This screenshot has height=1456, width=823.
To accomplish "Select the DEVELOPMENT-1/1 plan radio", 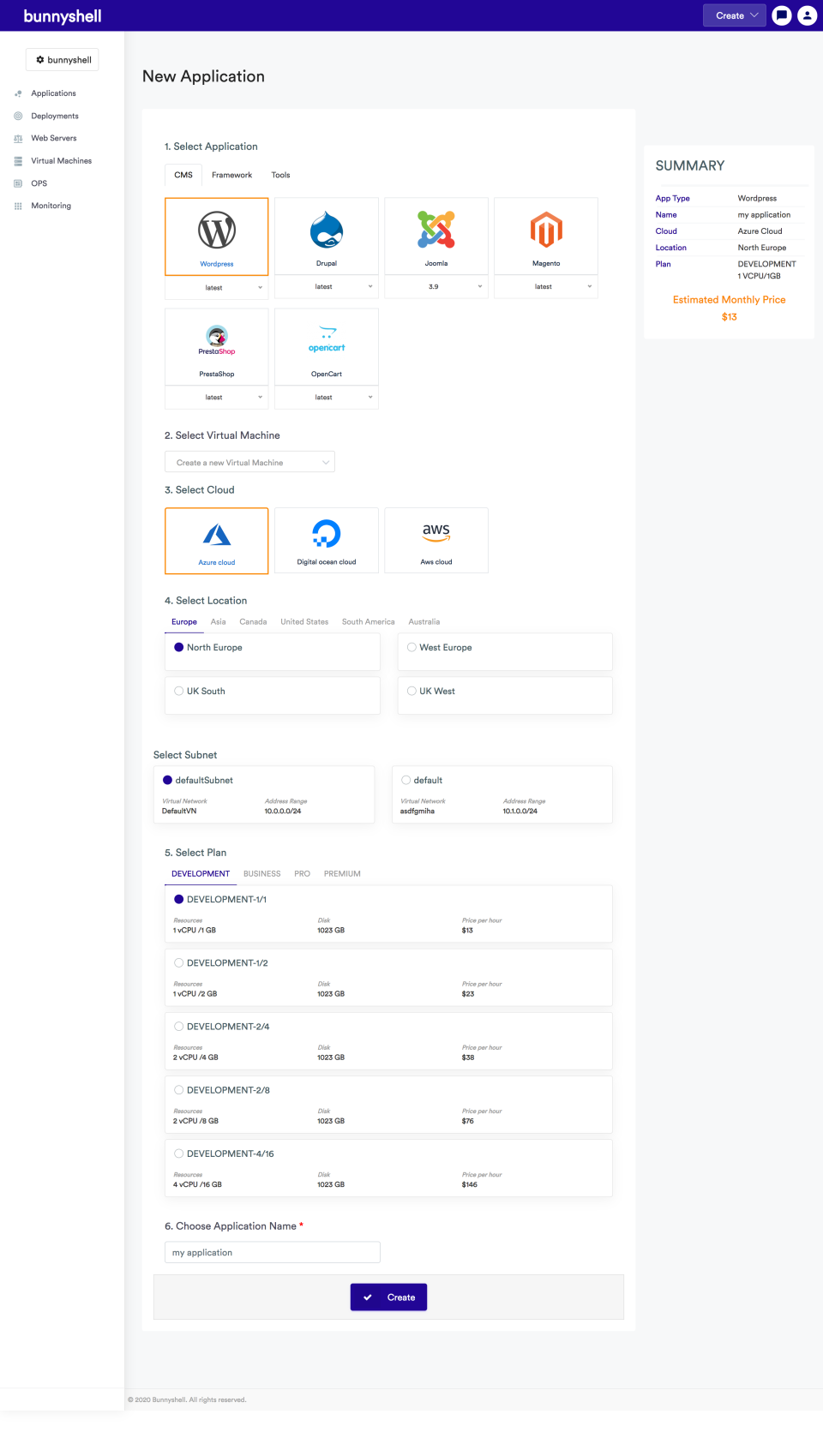I will click(x=179, y=899).
